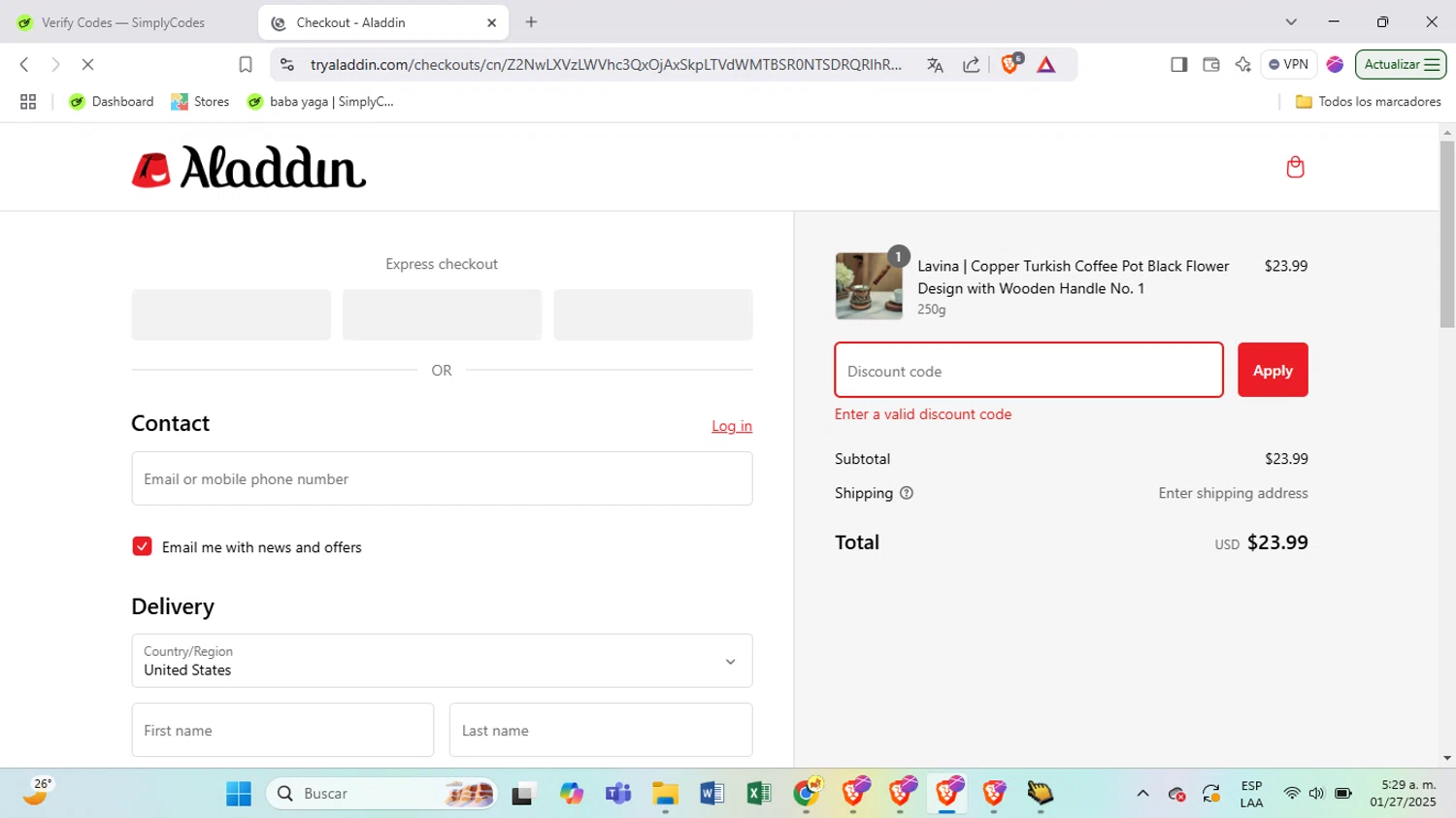1456x818 pixels.
Task: Open Copilot from taskbar
Action: coord(572,794)
